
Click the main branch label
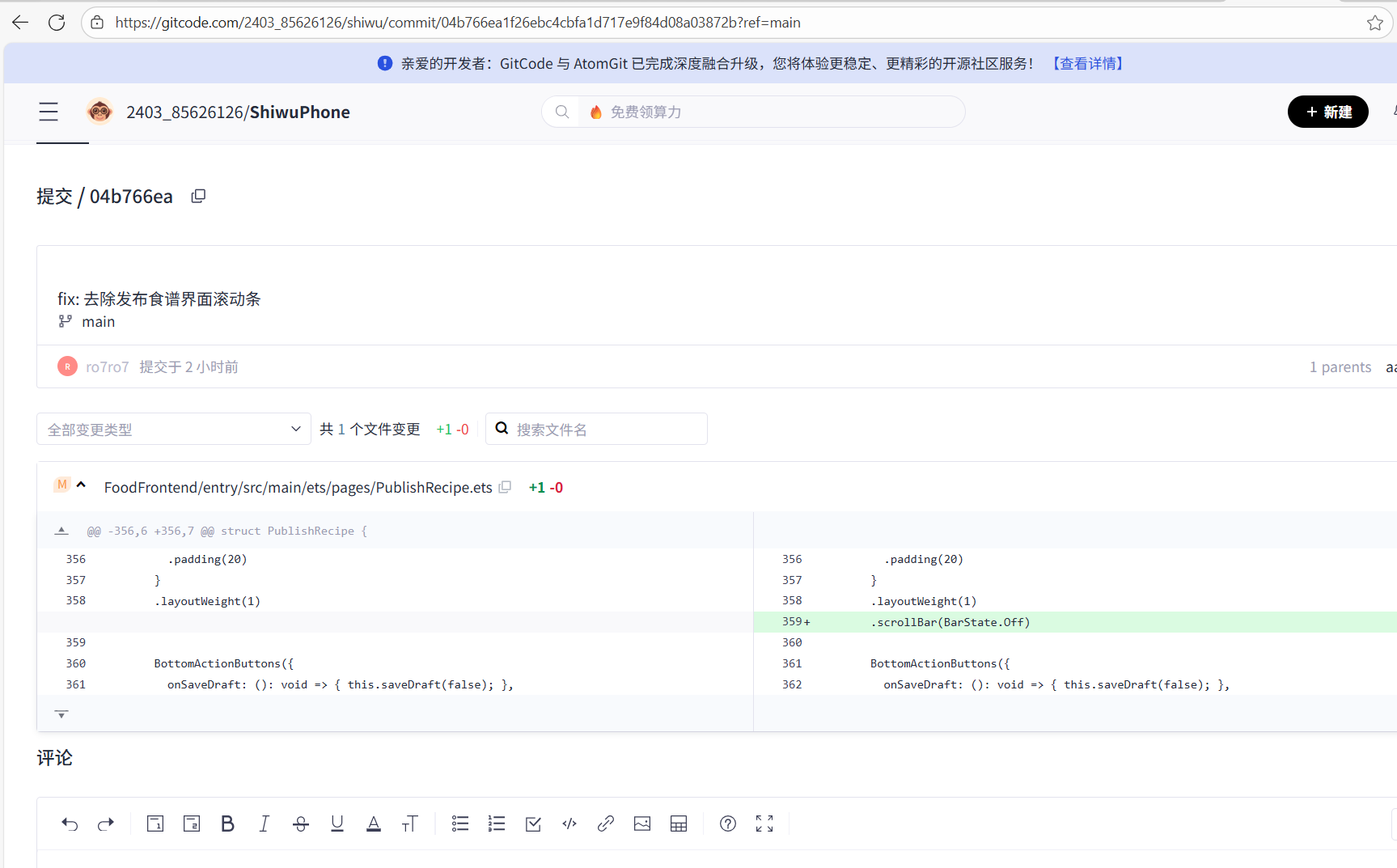pos(98,322)
